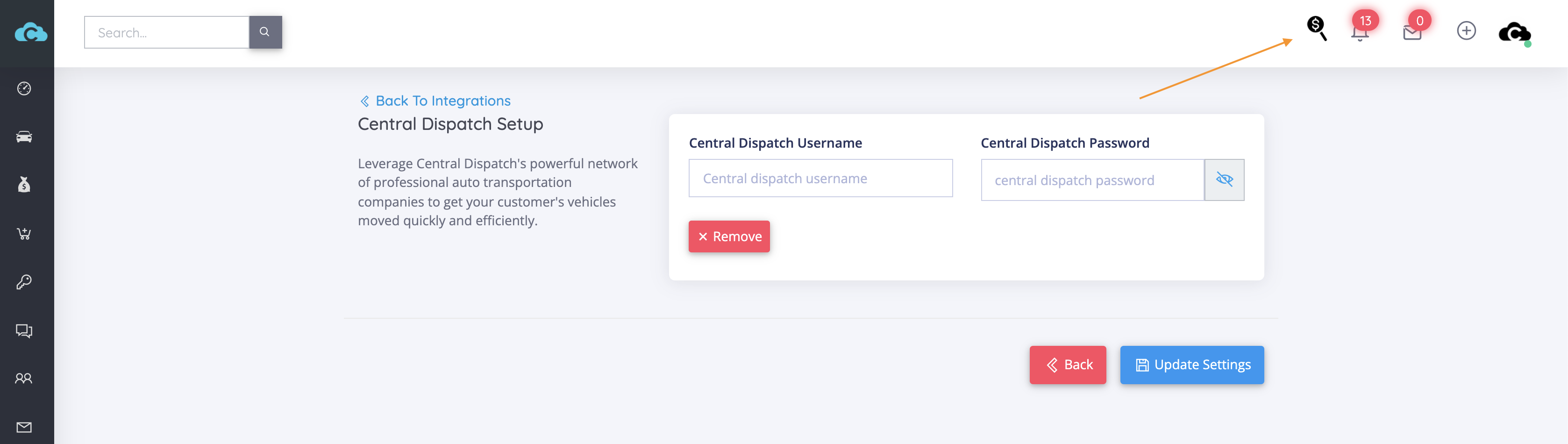Open the key sidebar icon

(24, 281)
